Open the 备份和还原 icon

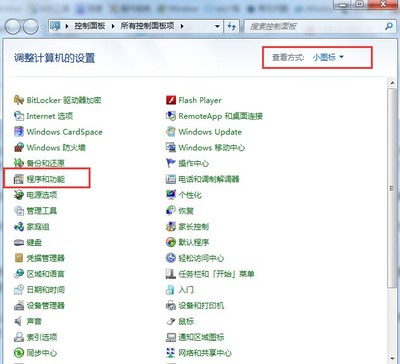pyautogui.click(x=19, y=163)
